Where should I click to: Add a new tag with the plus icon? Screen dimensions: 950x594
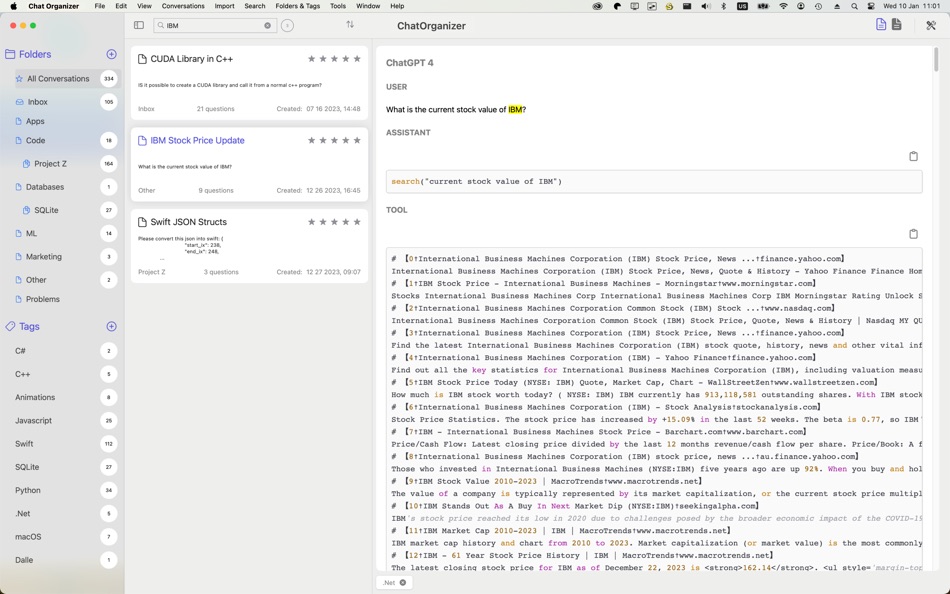coord(111,326)
